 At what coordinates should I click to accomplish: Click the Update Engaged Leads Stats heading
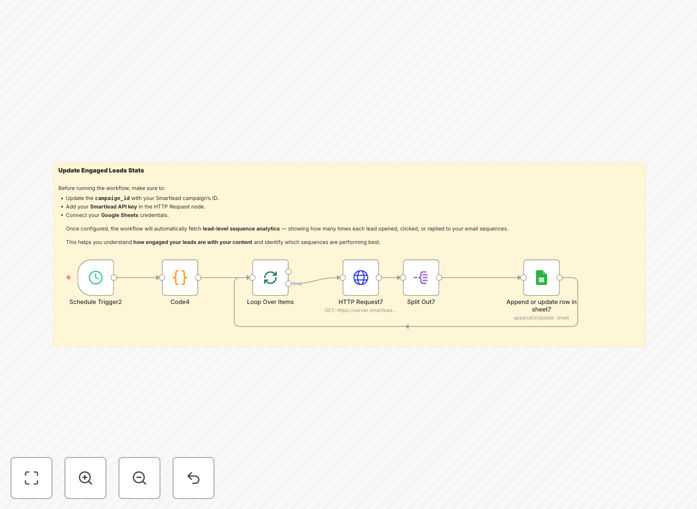coord(101,170)
